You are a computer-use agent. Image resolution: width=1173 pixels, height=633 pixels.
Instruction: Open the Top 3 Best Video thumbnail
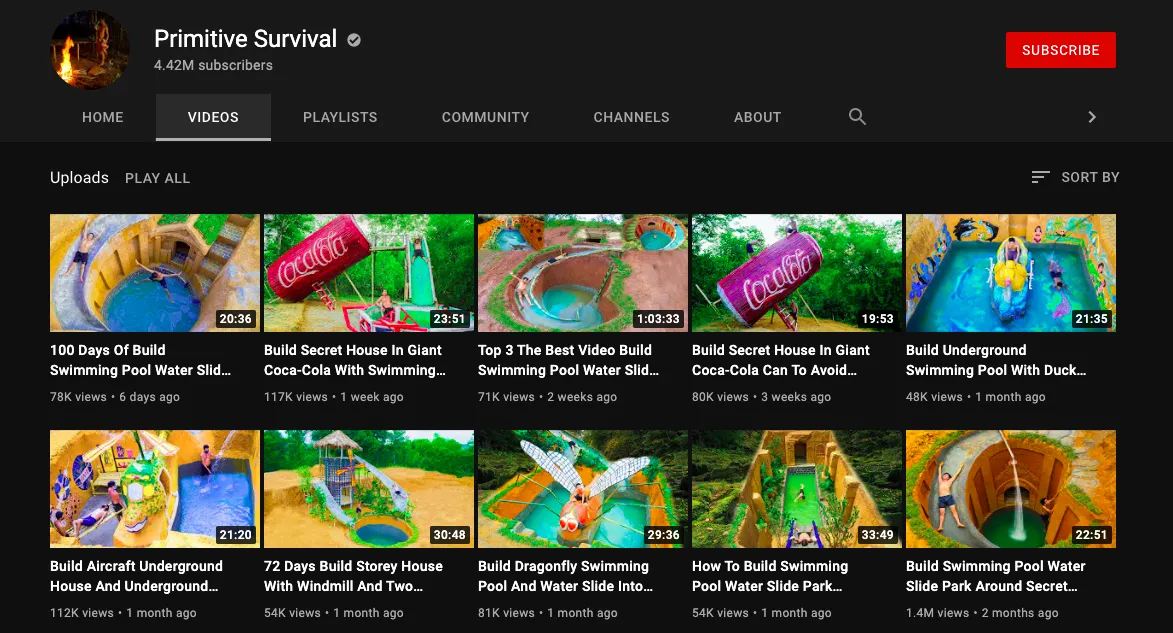point(583,273)
